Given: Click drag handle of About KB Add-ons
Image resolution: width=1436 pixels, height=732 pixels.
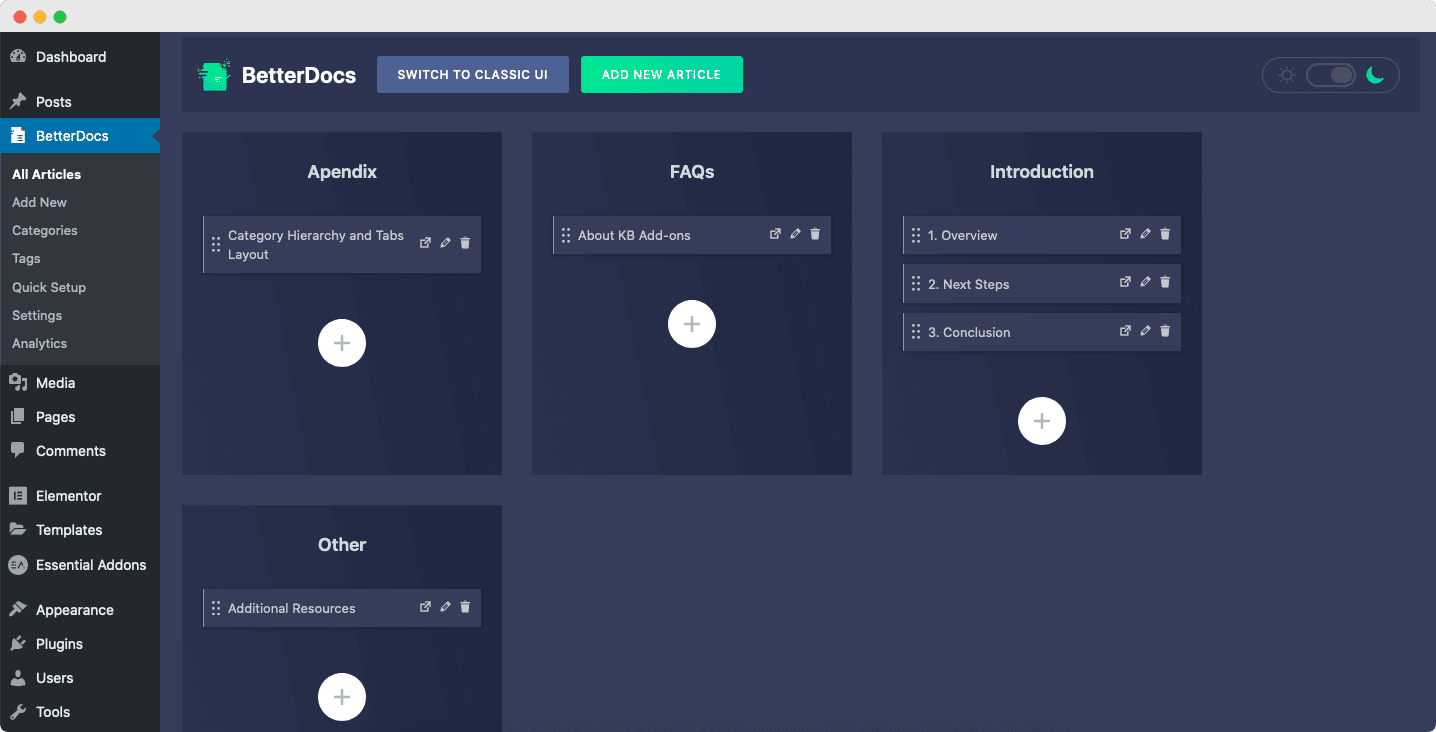Looking at the screenshot, I should pyautogui.click(x=566, y=235).
